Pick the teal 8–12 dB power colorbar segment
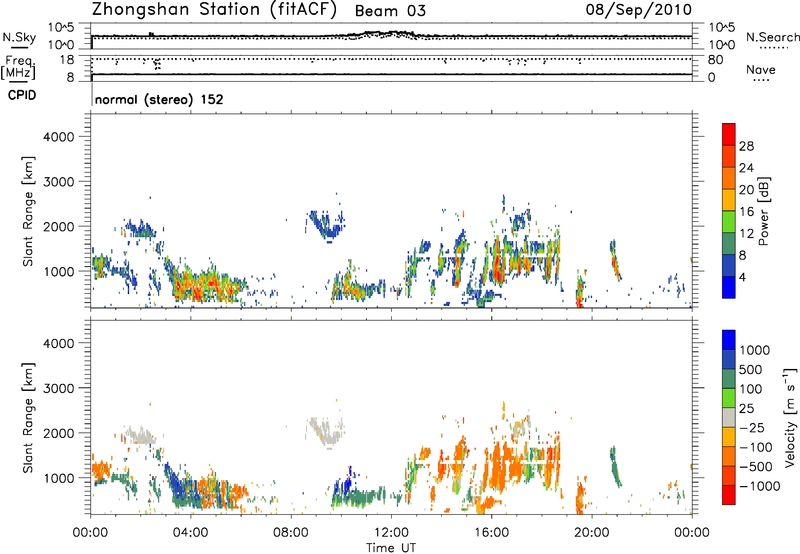This screenshot has width=800, height=554. point(729,244)
